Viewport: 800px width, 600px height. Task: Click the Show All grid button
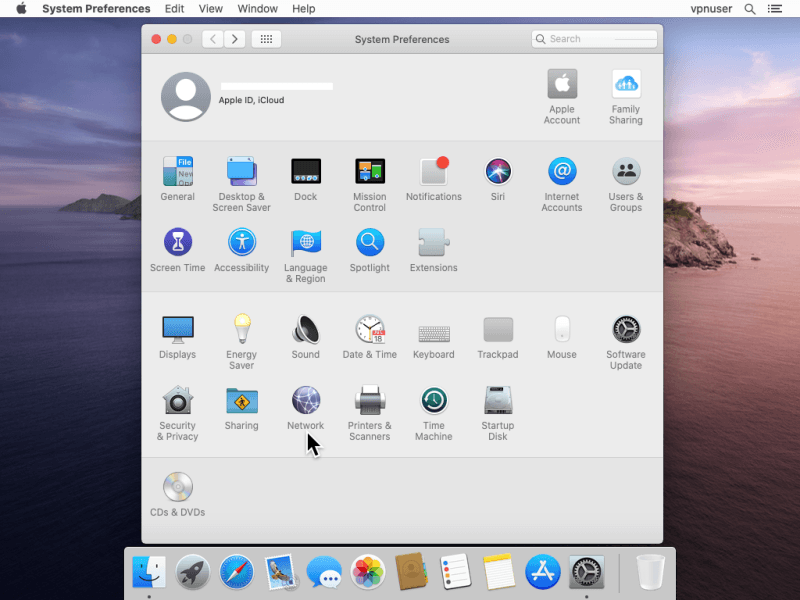(x=265, y=39)
